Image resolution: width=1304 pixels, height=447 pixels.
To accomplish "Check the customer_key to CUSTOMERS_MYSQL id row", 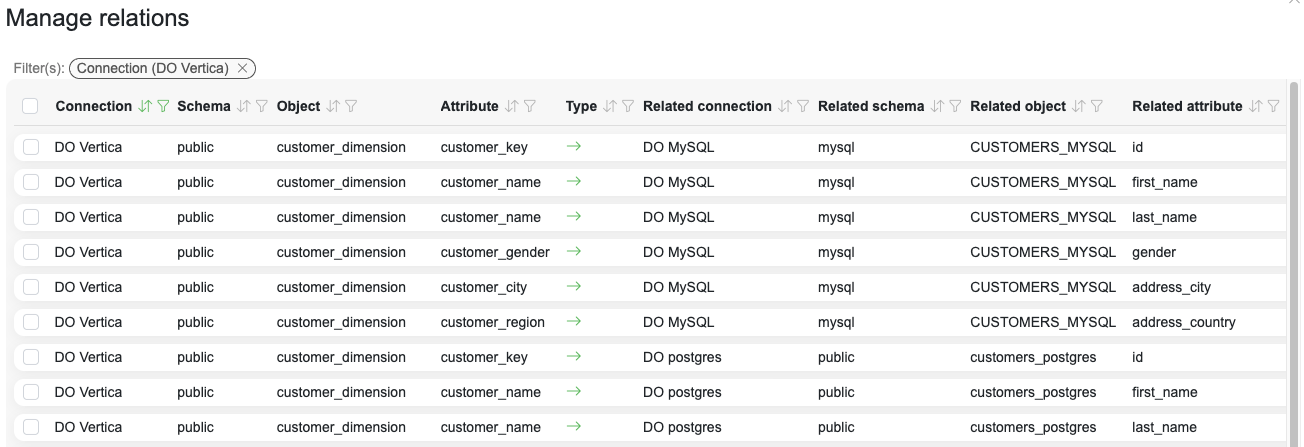I will coord(30,148).
